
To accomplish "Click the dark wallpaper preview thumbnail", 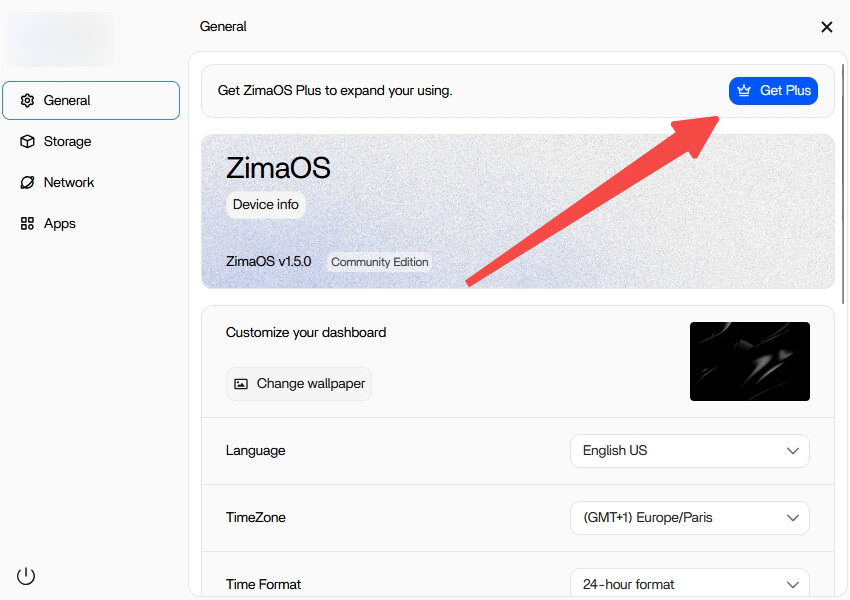I will [x=750, y=361].
